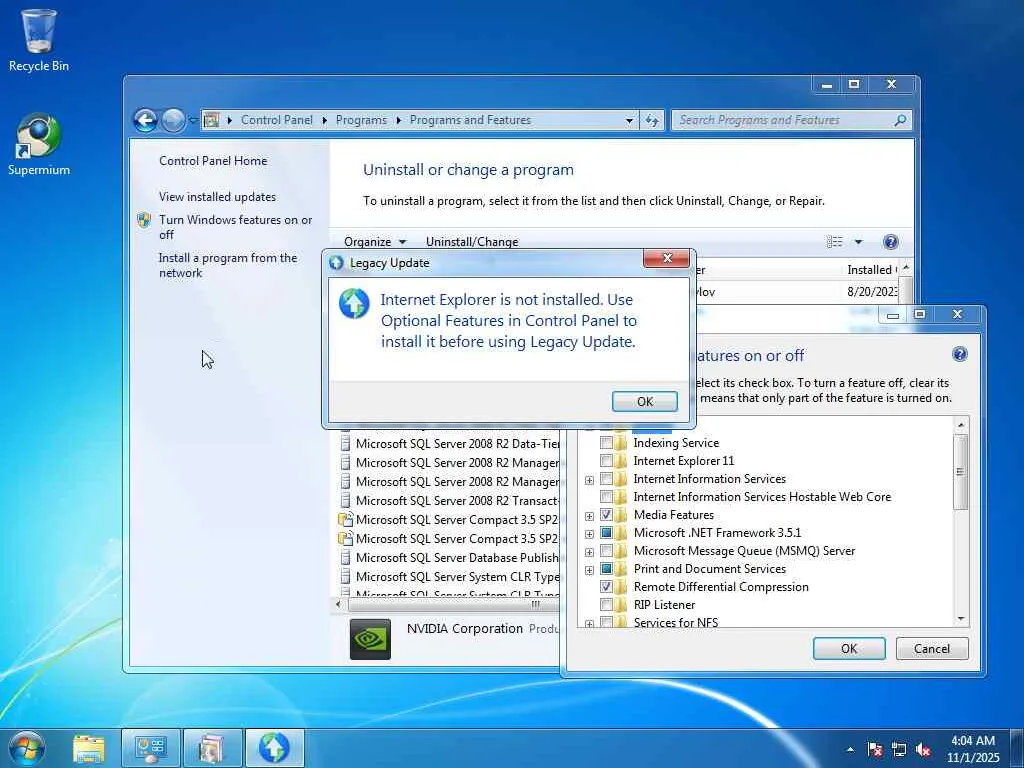Image resolution: width=1024 pixels, height=768 pixels.
Task: Switch to Windows Features taskbar button
Action: 212,748
